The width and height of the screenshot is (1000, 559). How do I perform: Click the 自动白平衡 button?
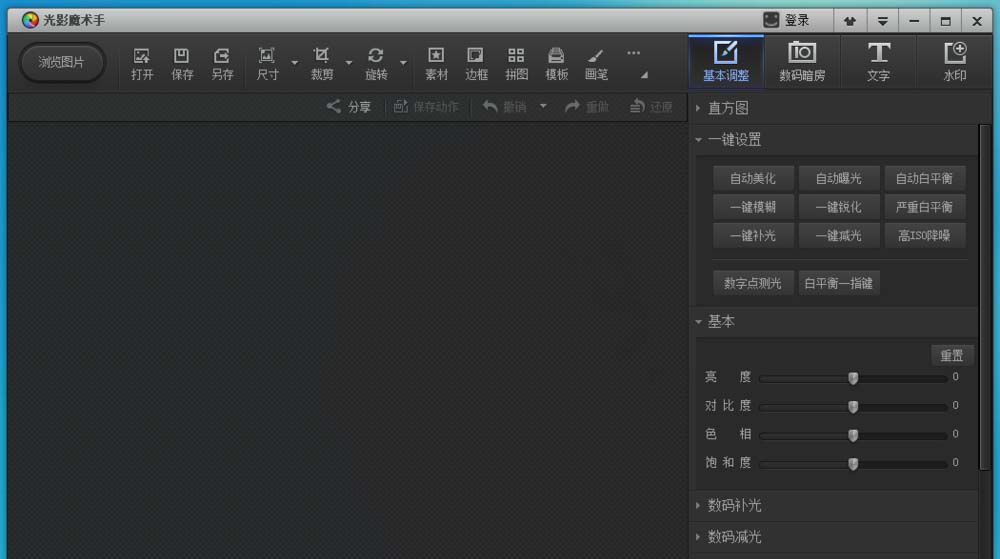point(924,178)
